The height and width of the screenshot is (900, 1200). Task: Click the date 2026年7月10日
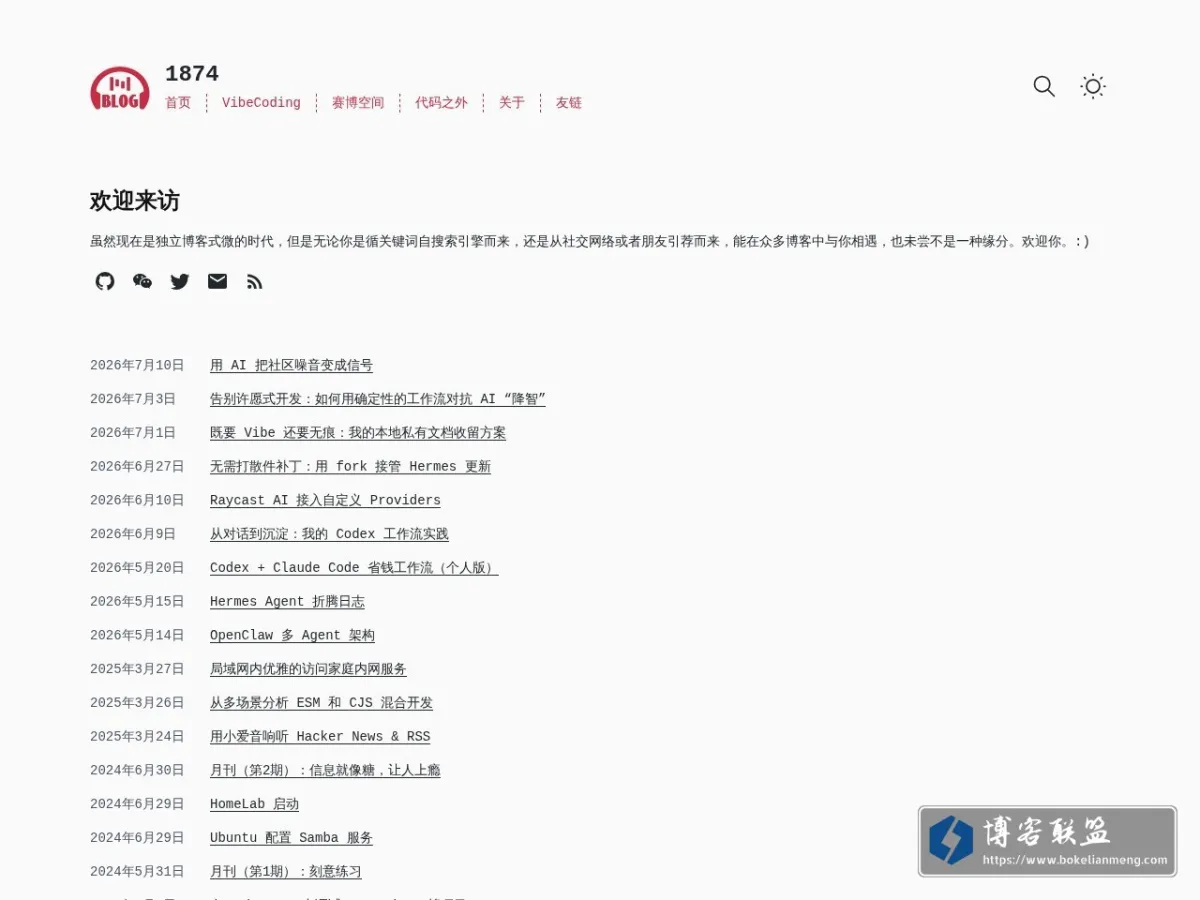[x=137, y=365]
